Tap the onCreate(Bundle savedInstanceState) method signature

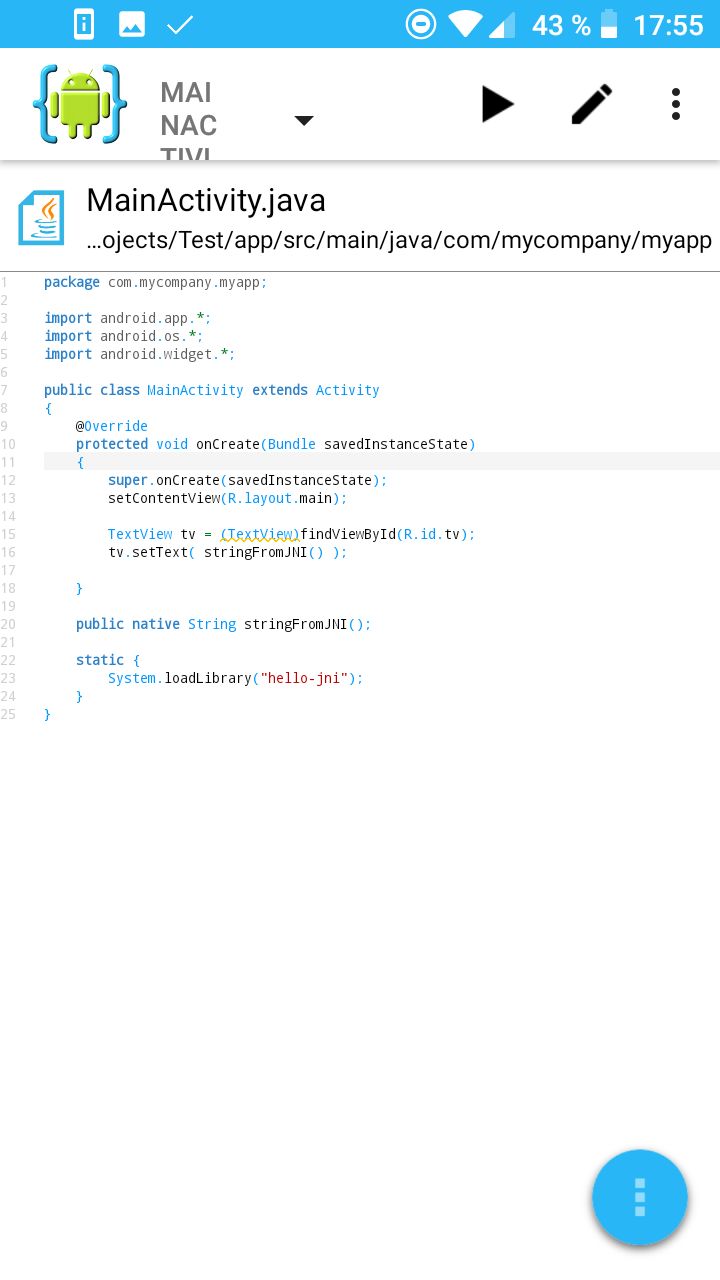pos(336,444)
